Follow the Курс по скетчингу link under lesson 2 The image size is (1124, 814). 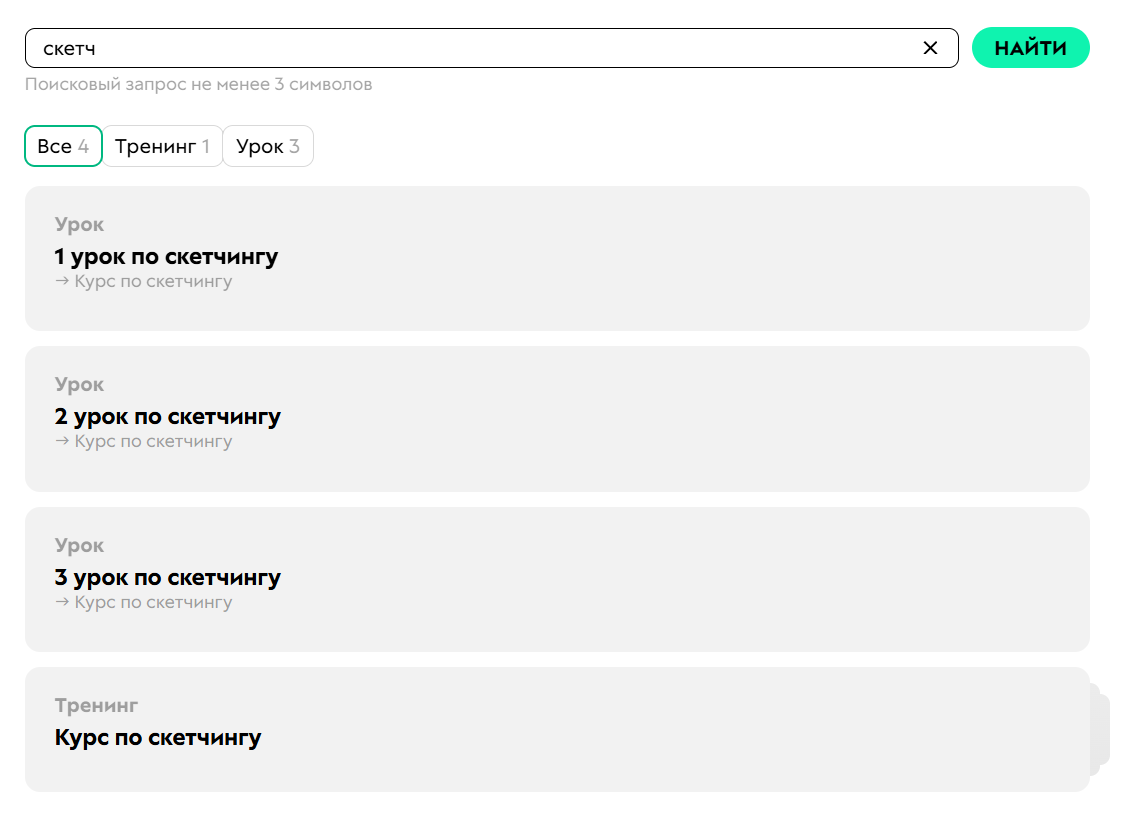[x=153, y=442]
